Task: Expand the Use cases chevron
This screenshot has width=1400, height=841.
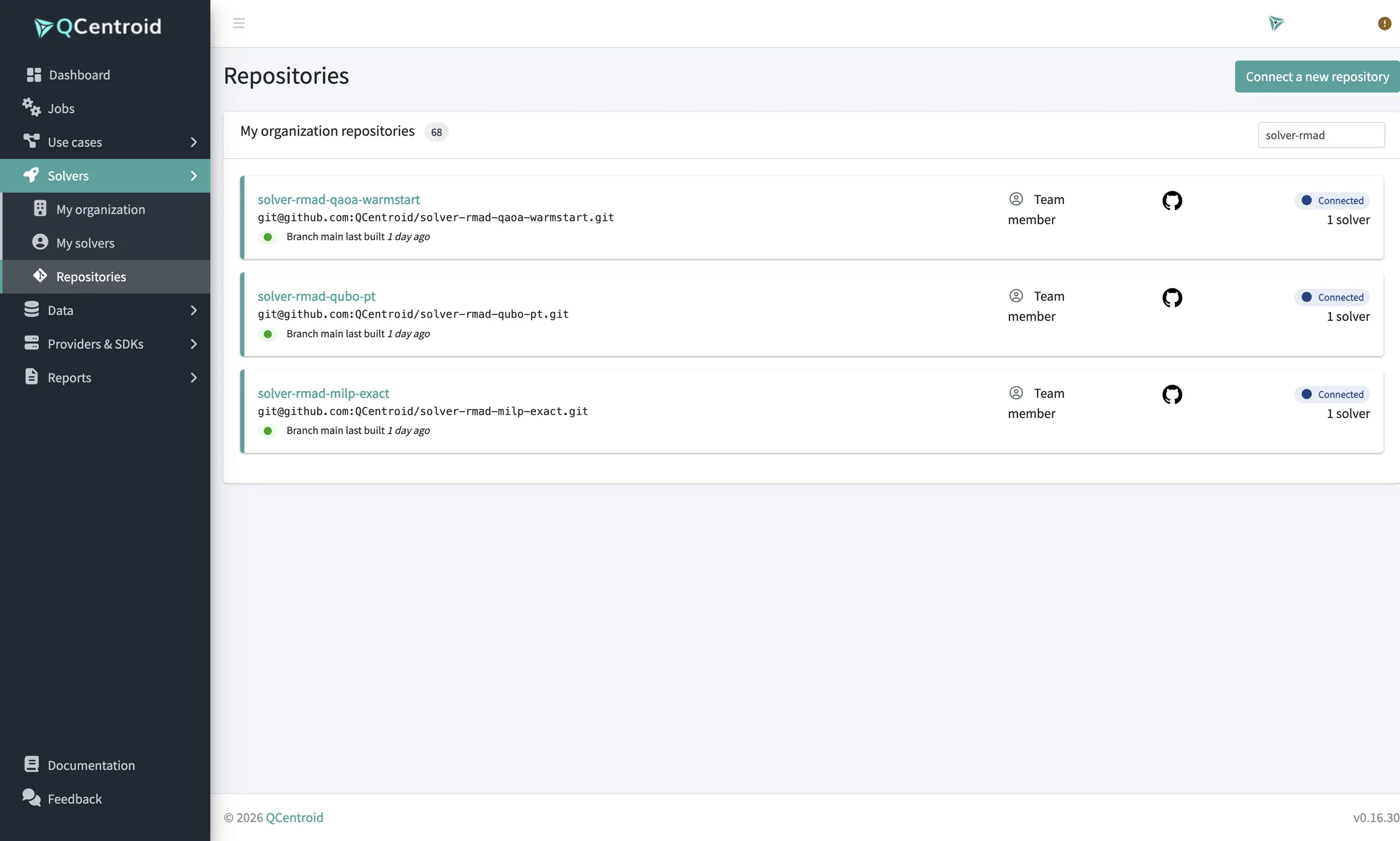Action: (194, 142)
